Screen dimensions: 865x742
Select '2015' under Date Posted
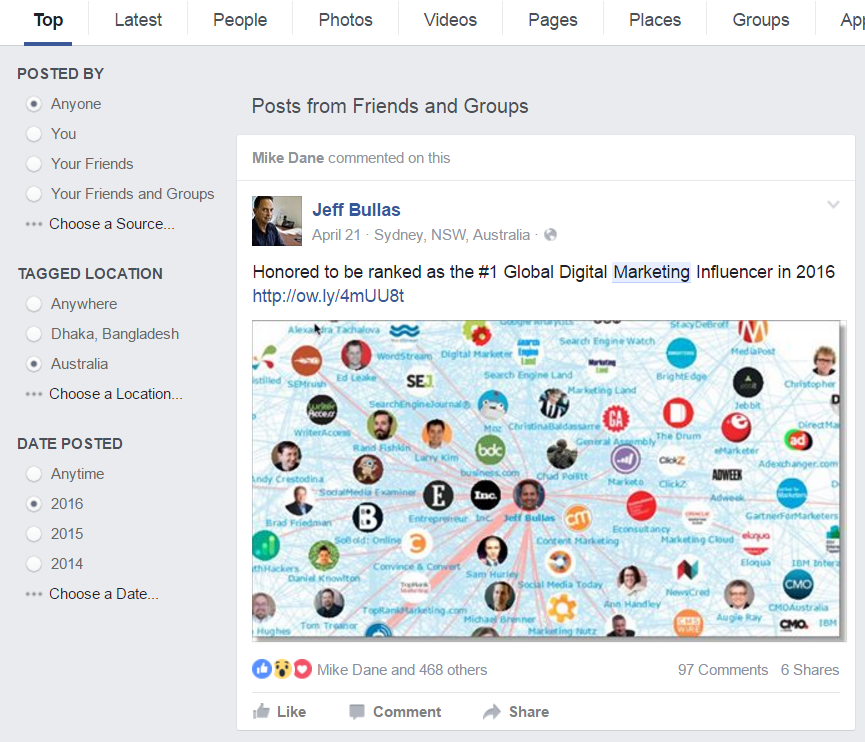click(34, 534)
